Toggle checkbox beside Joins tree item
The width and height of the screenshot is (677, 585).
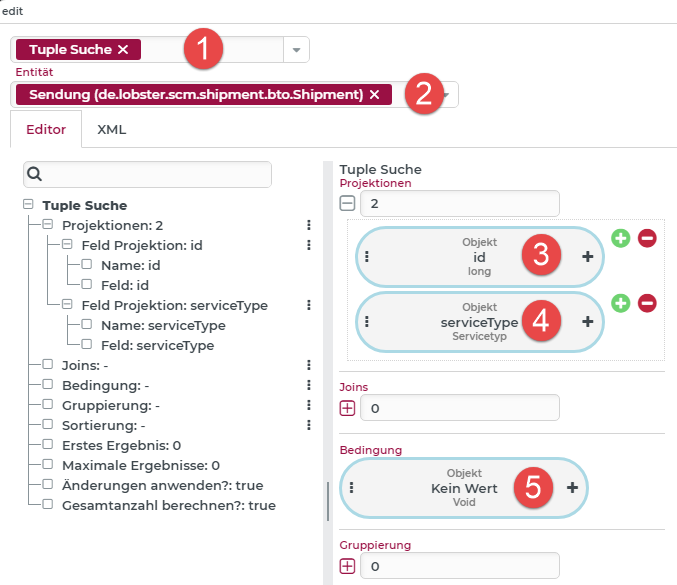(x=47, y=365)
